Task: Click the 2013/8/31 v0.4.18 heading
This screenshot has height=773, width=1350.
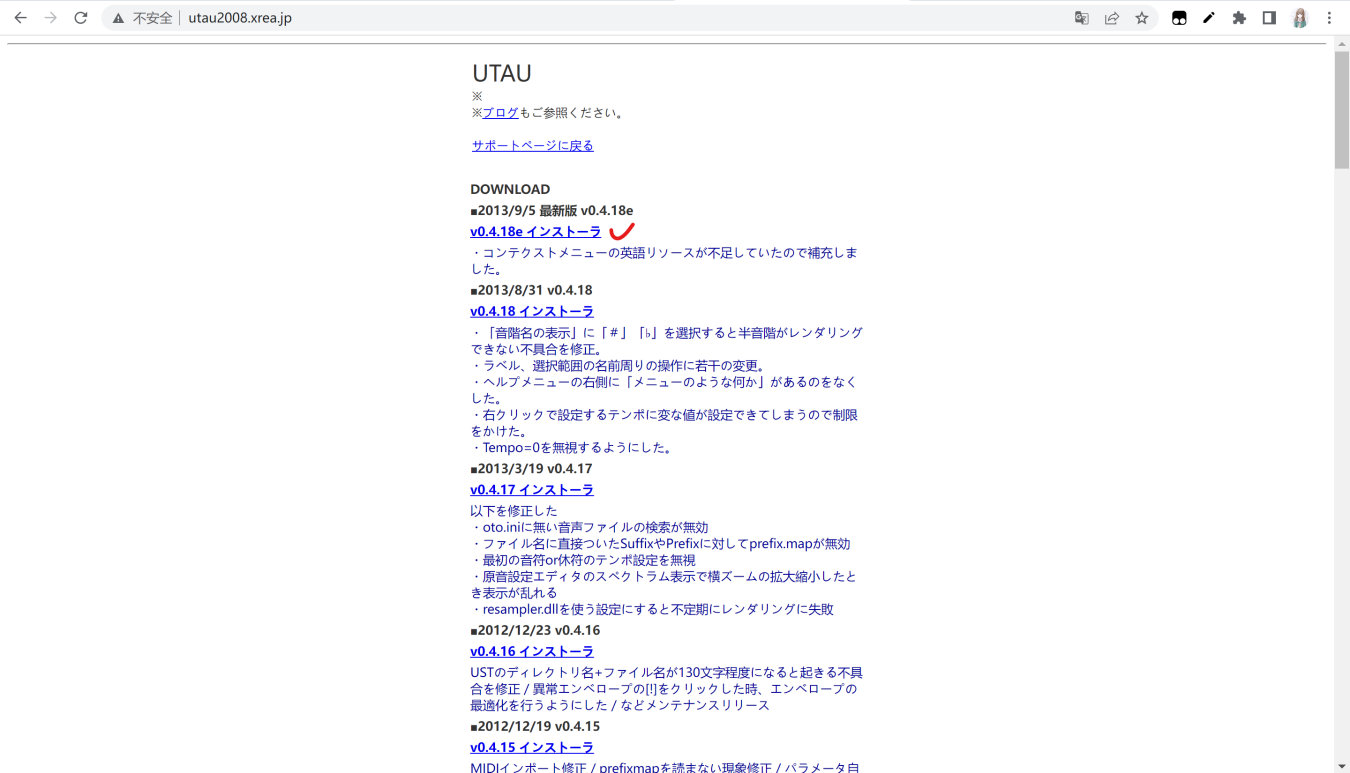Action: (x=531, y=291)
